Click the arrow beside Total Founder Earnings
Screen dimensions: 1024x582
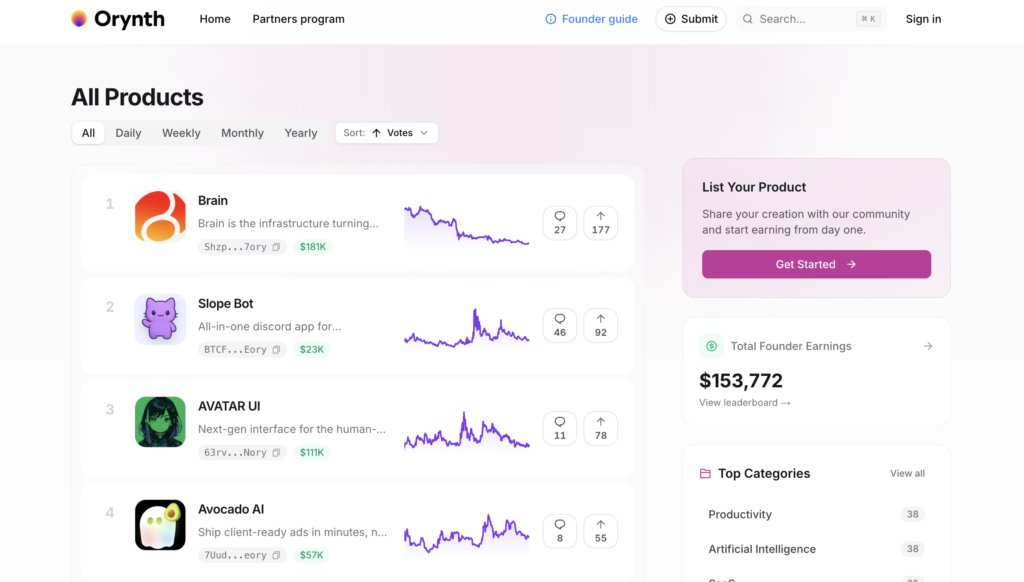point(927,346)
